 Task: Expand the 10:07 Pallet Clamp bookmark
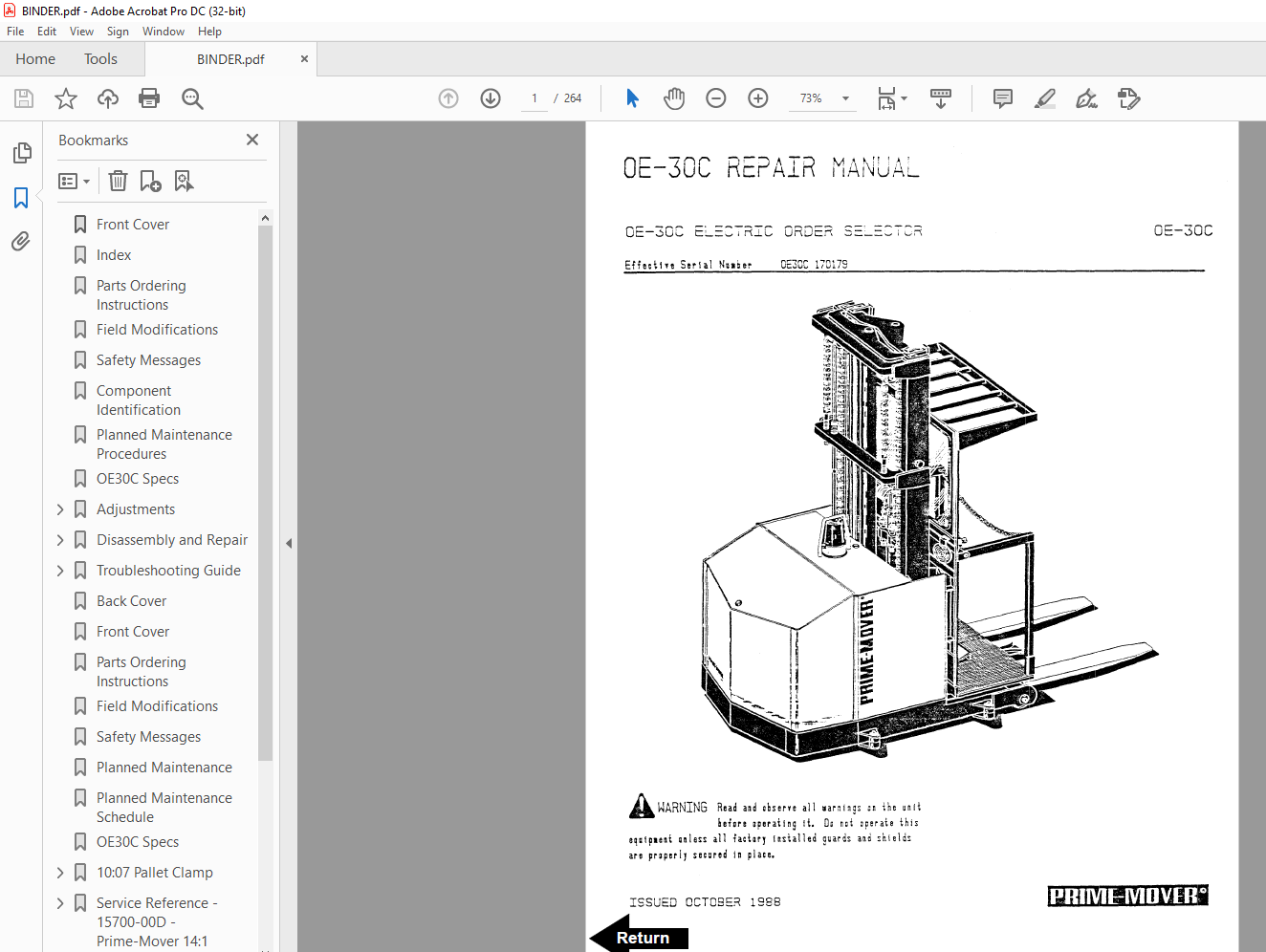(x=60, y=873)
